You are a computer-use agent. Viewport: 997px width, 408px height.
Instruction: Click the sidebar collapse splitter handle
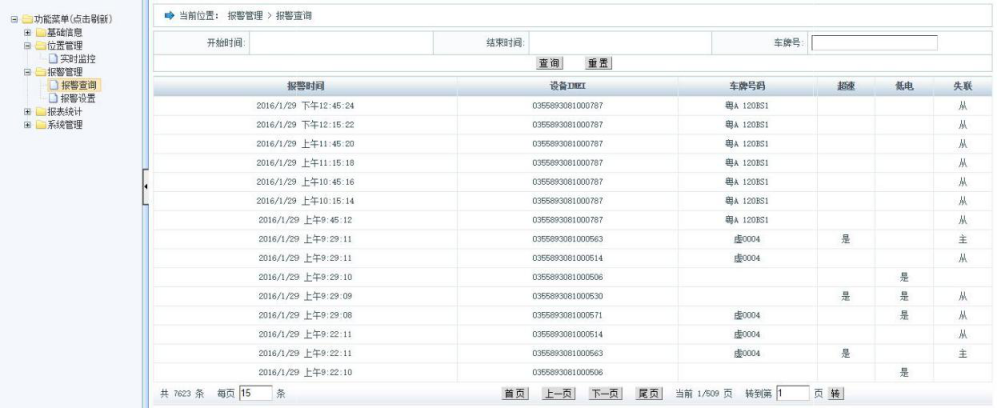point(145,187)
